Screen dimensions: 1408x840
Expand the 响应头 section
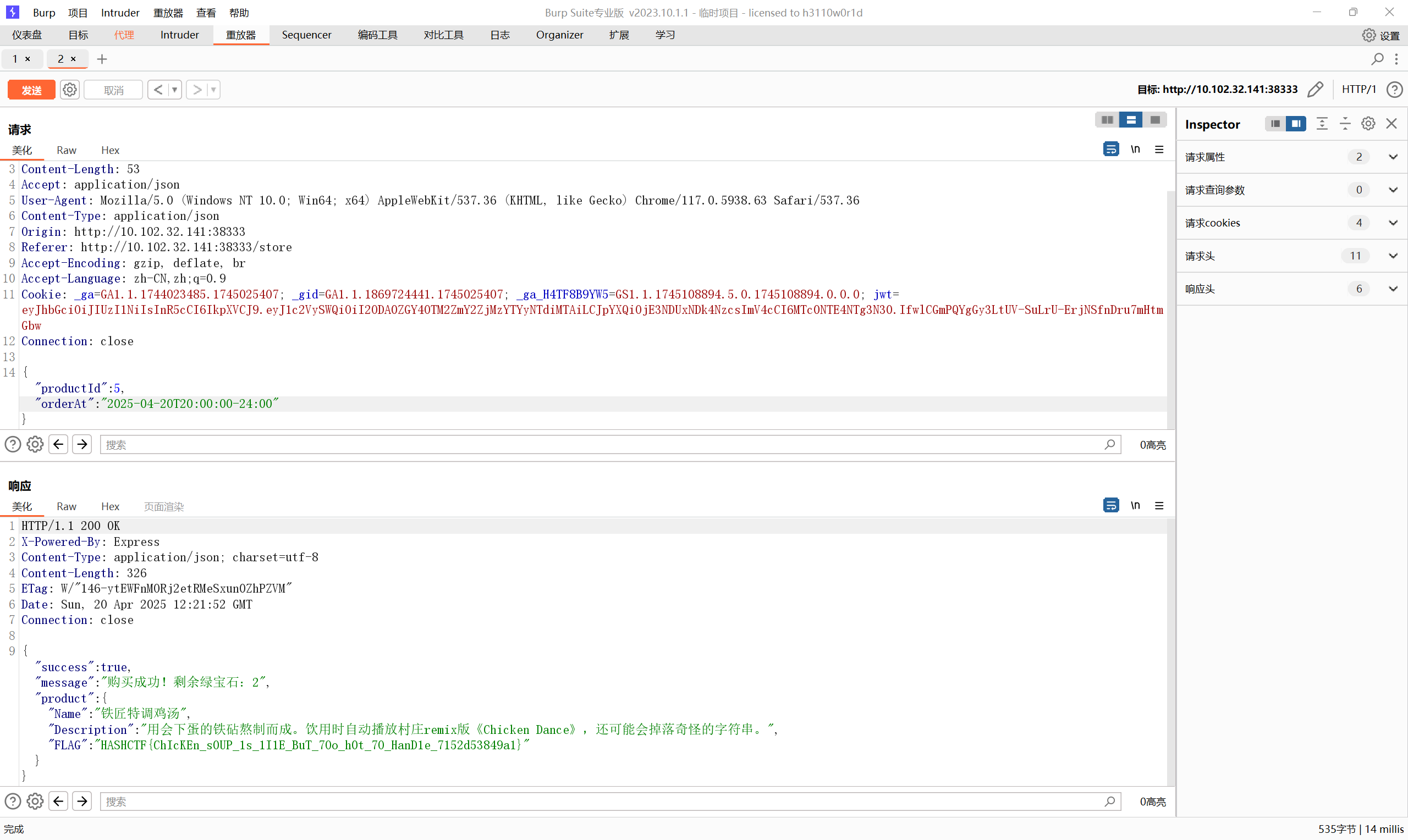click(x=1393, y=289)
